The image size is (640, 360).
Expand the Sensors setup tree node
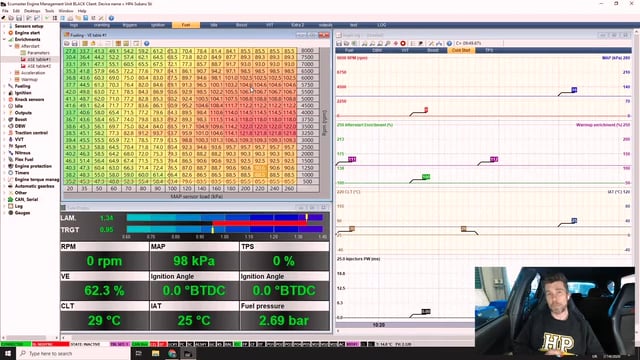pyautogui.click(x=4, y=26)
